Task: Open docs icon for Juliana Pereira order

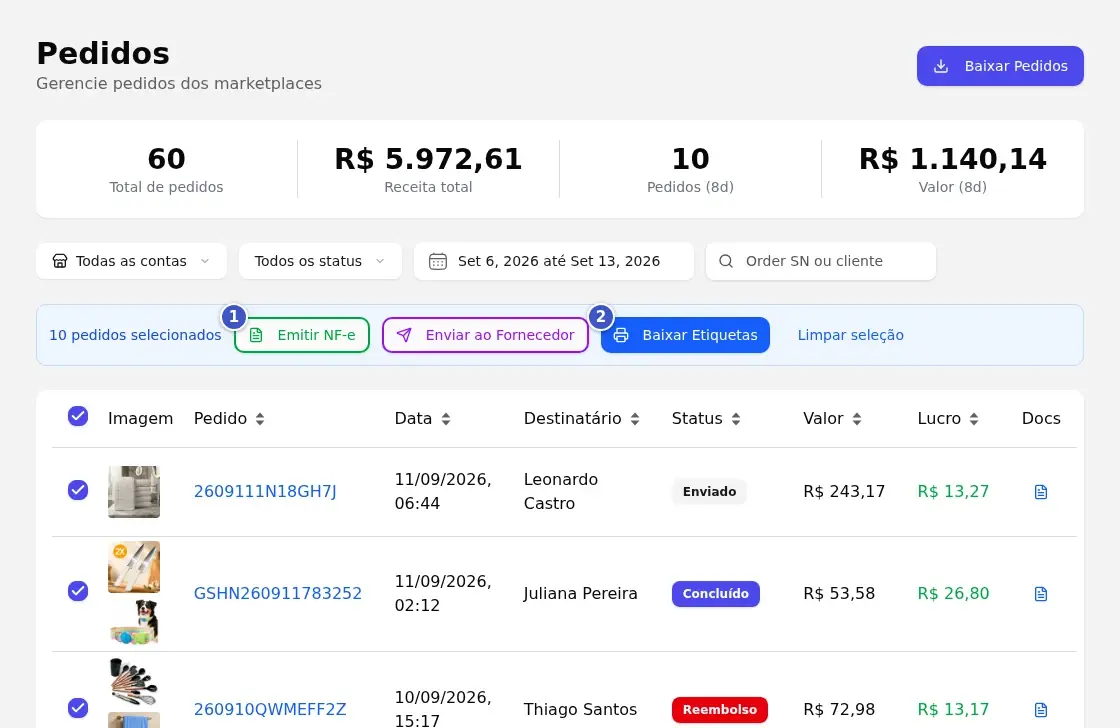Action: pos(1041,594)
